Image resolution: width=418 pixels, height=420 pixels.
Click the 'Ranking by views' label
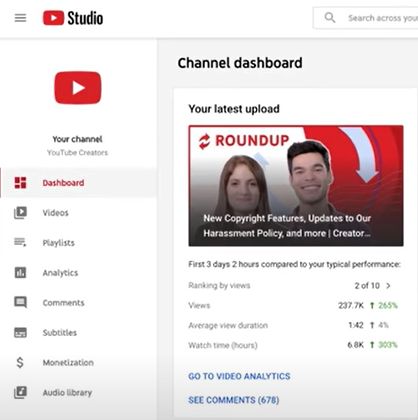click(x=219, y=285)
